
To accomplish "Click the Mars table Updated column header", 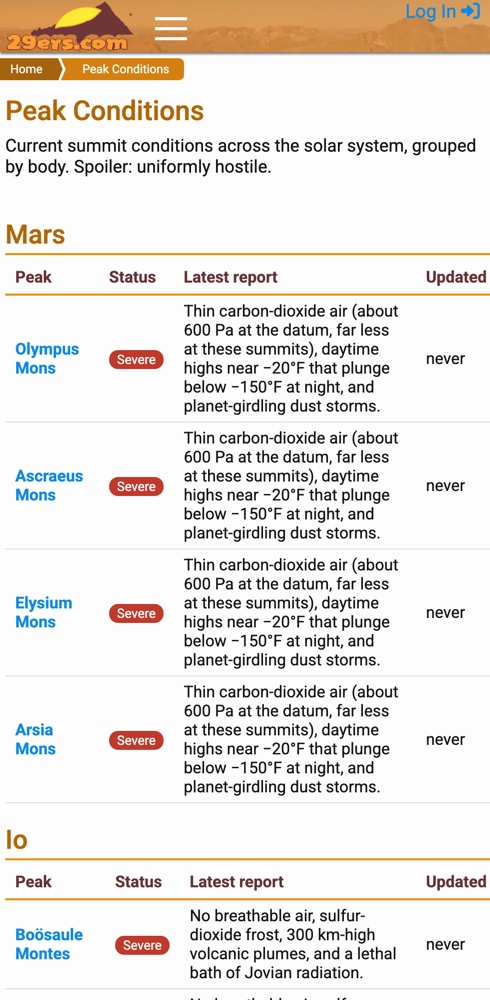I will (x=456, y=277).
